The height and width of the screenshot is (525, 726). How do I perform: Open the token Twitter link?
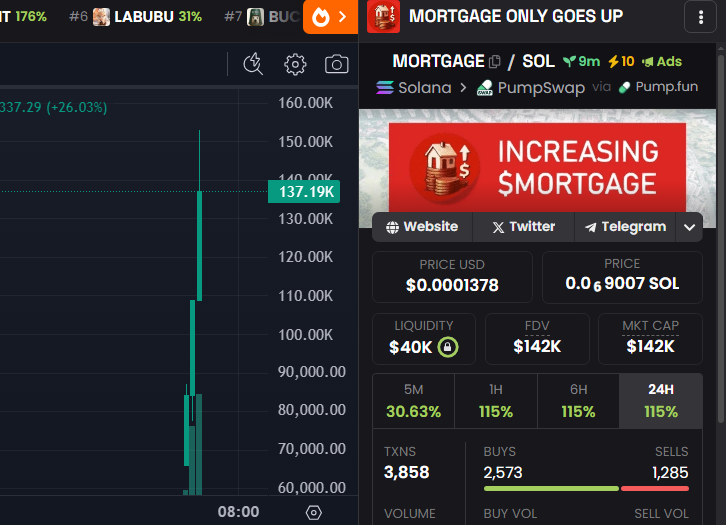click(x=523, y=227)
